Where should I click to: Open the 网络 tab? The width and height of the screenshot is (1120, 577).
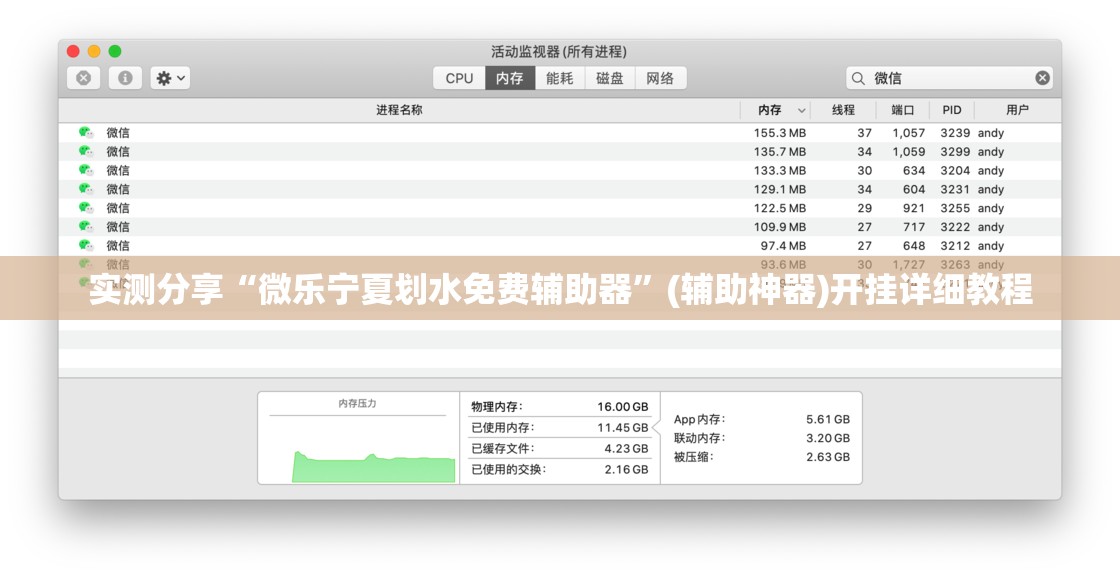661,78
